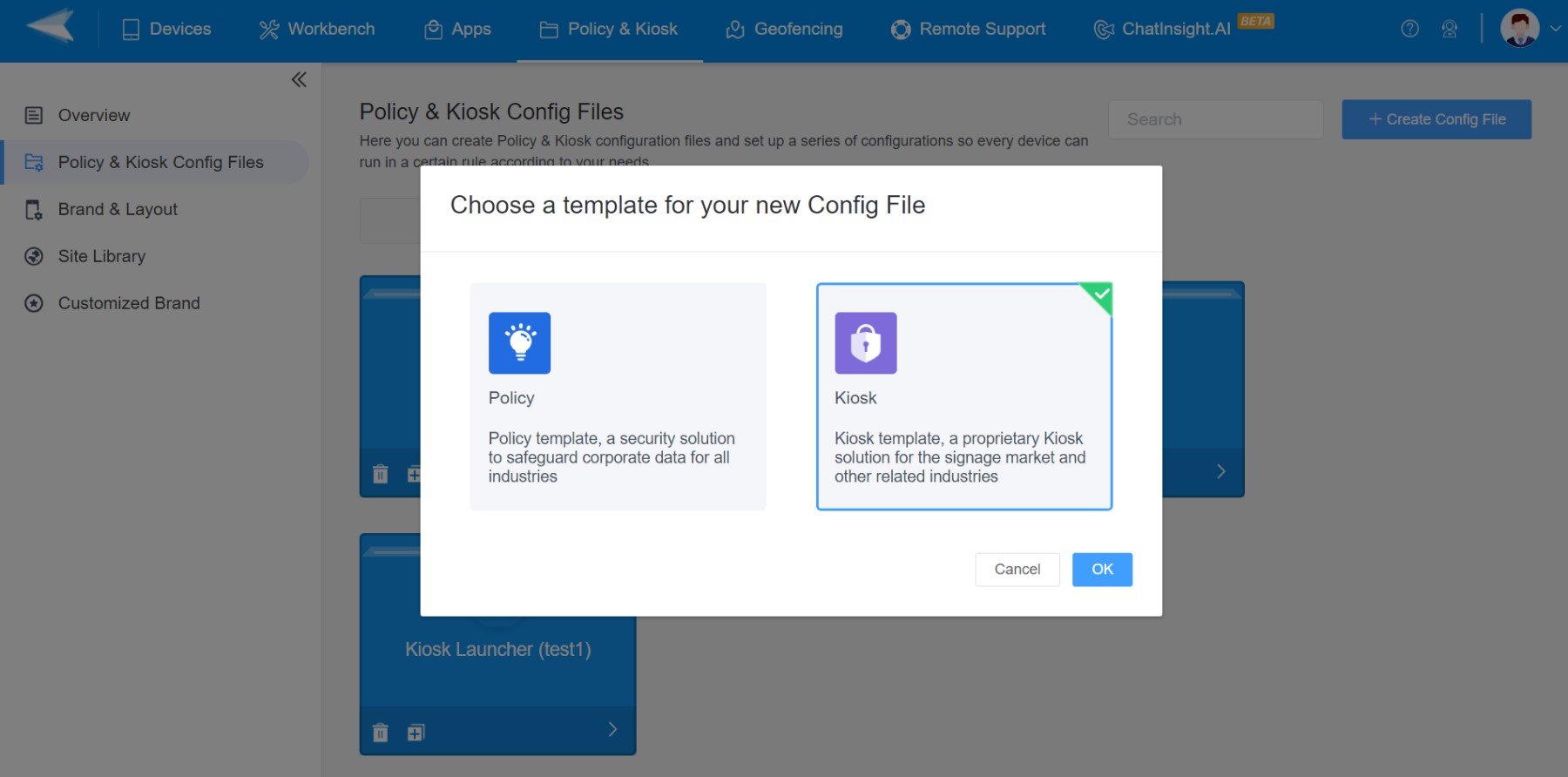Click the help question mark icon
Image resolution: width=1568 pixels, height=777 pixels.
[1409, 29]
